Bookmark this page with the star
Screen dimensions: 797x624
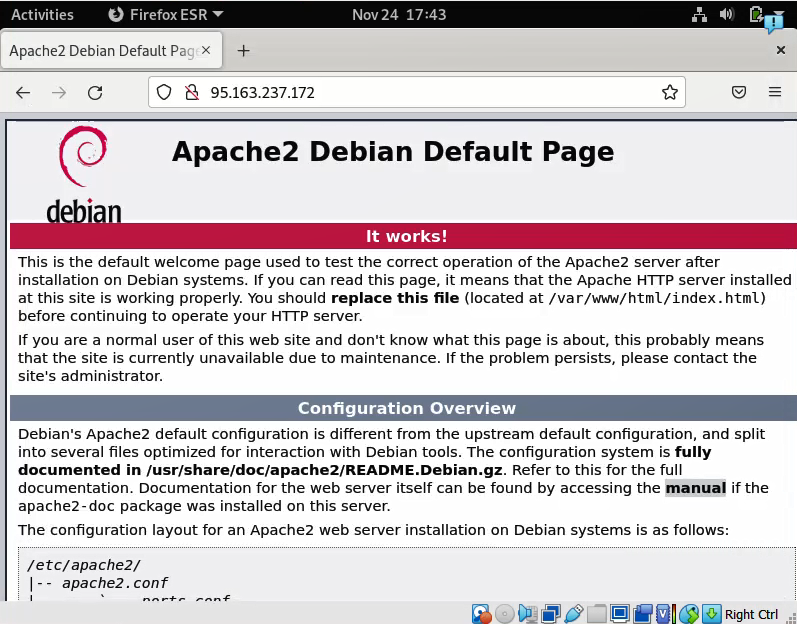pos(669,92)
